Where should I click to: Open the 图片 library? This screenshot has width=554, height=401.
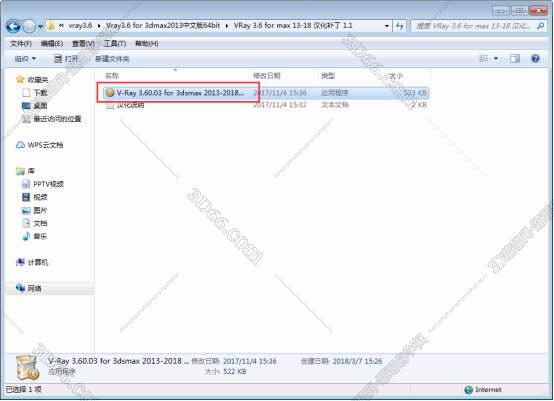40,210
